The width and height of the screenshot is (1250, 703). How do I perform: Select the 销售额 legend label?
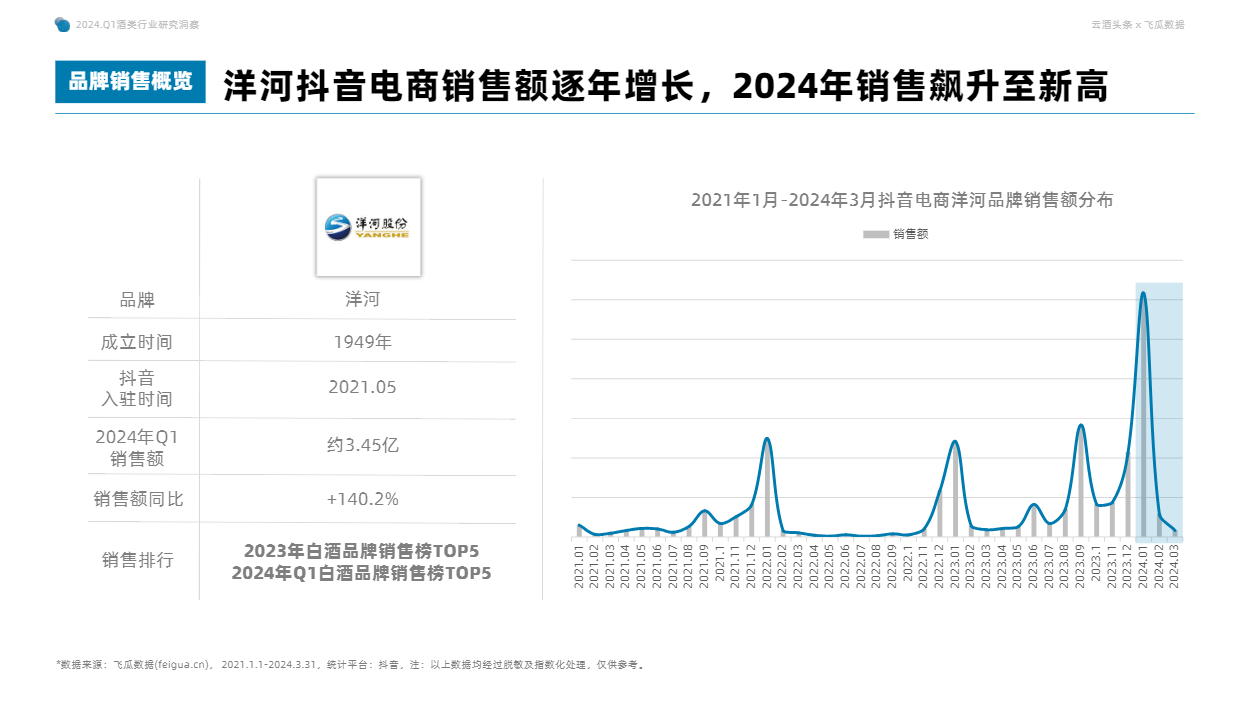(x=910, y=234)
